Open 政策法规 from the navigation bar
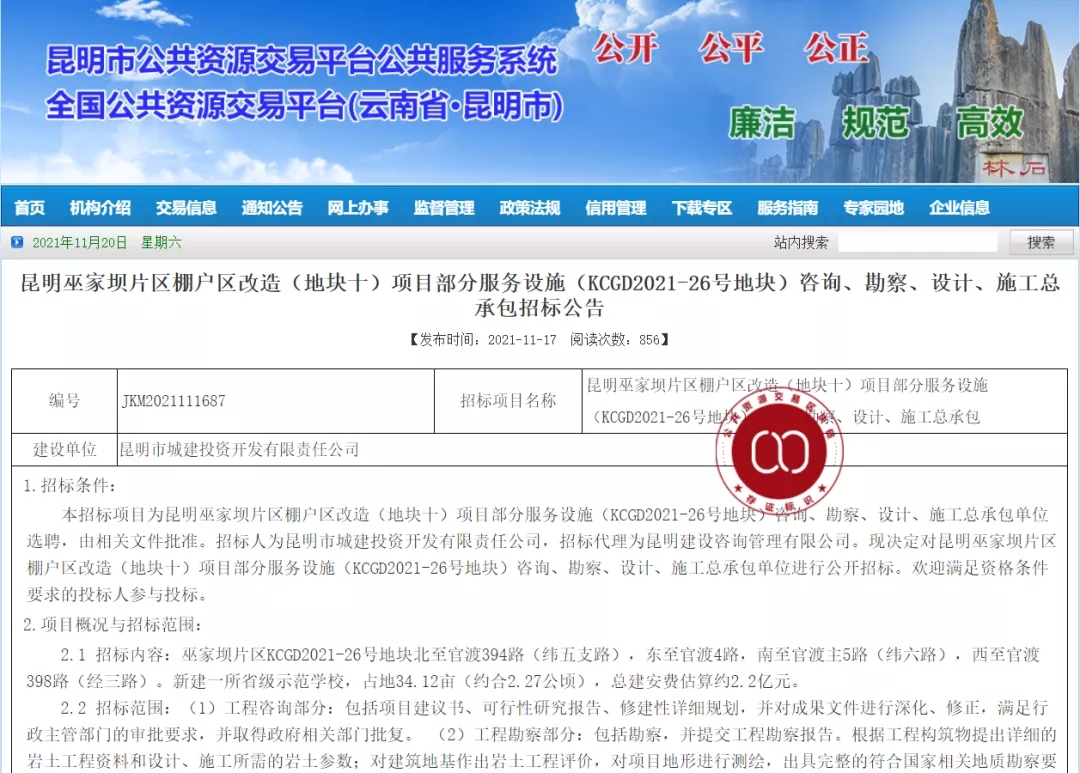The height and width of the screenshot is (773, 1080). click(x=530, y=208)
